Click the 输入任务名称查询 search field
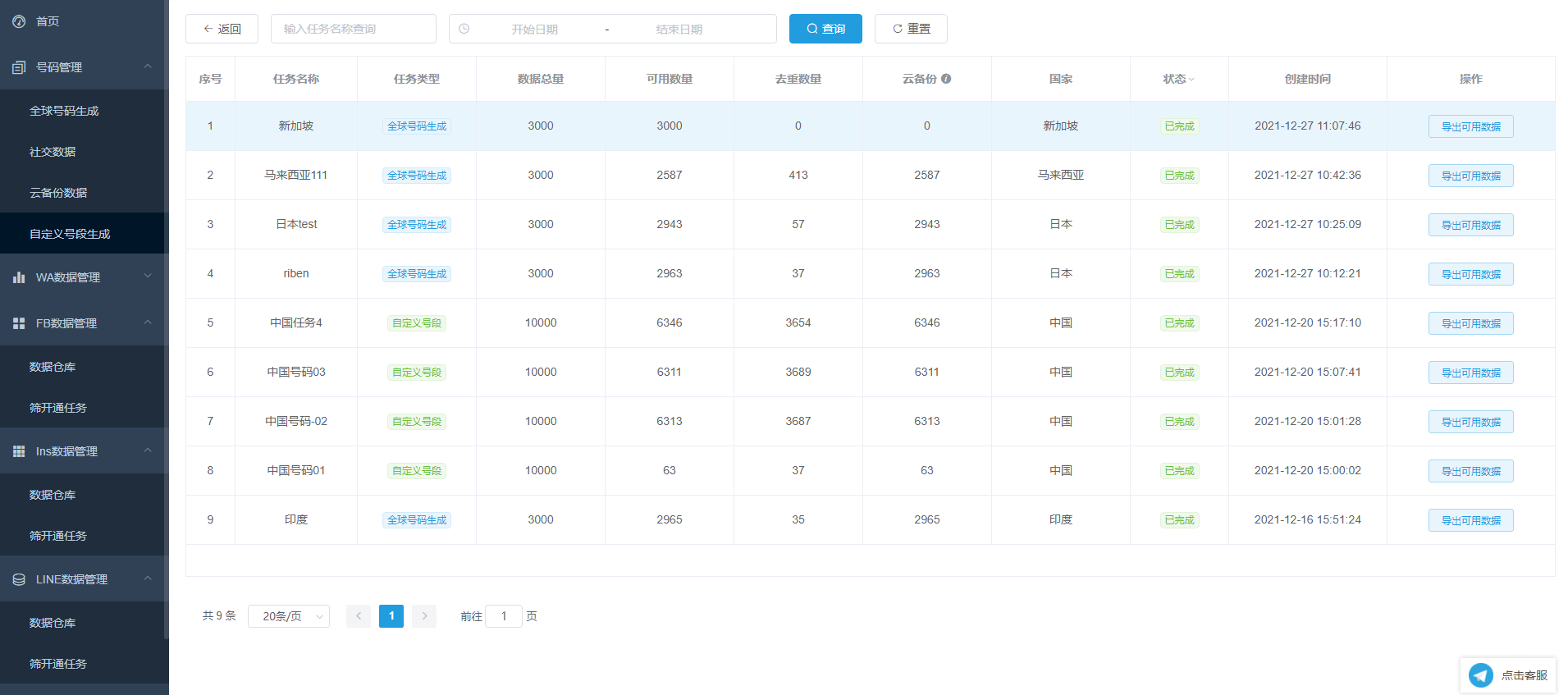Screen dimensions: 1568x695 click(354, 29)
